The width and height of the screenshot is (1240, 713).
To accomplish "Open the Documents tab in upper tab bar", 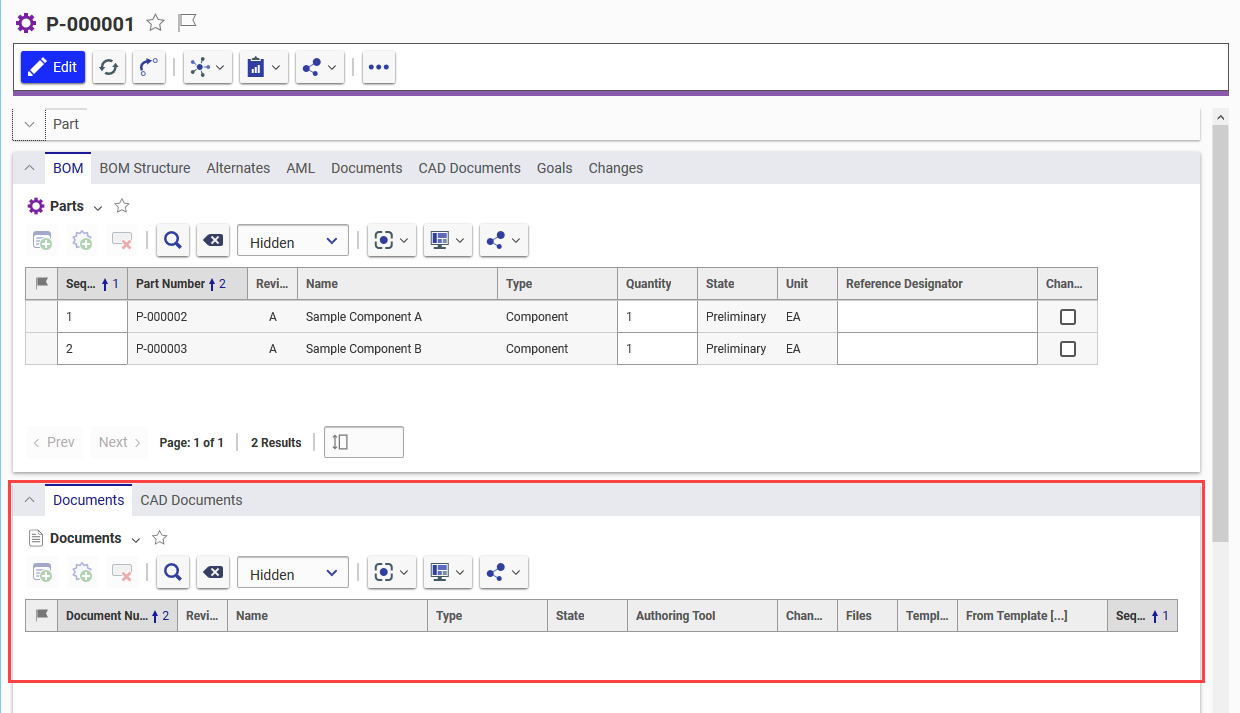I will click(366, 168).
